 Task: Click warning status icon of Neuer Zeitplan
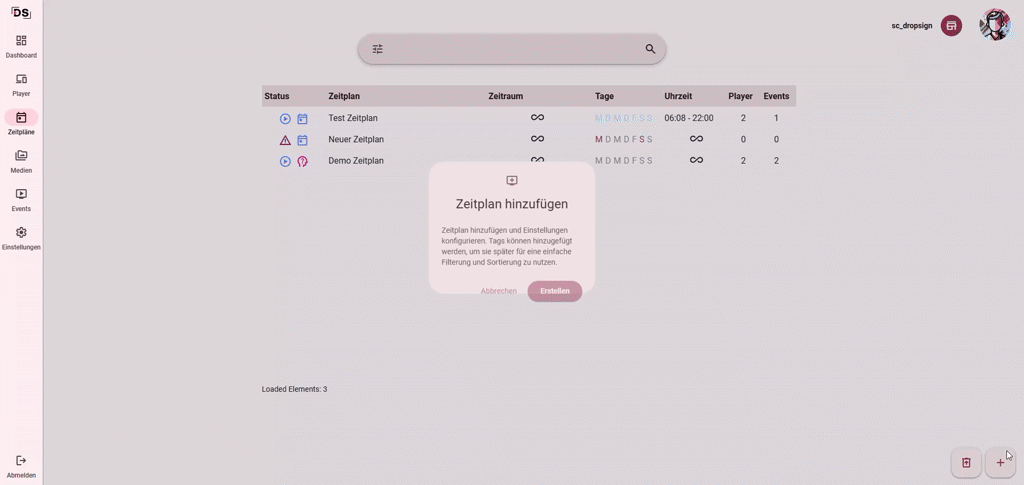285,140
